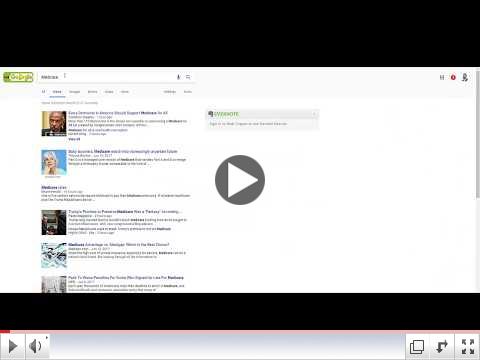
Task: Click the small play button in the bottom control bar
Action: pyautogui.click(x=13, y=346)
